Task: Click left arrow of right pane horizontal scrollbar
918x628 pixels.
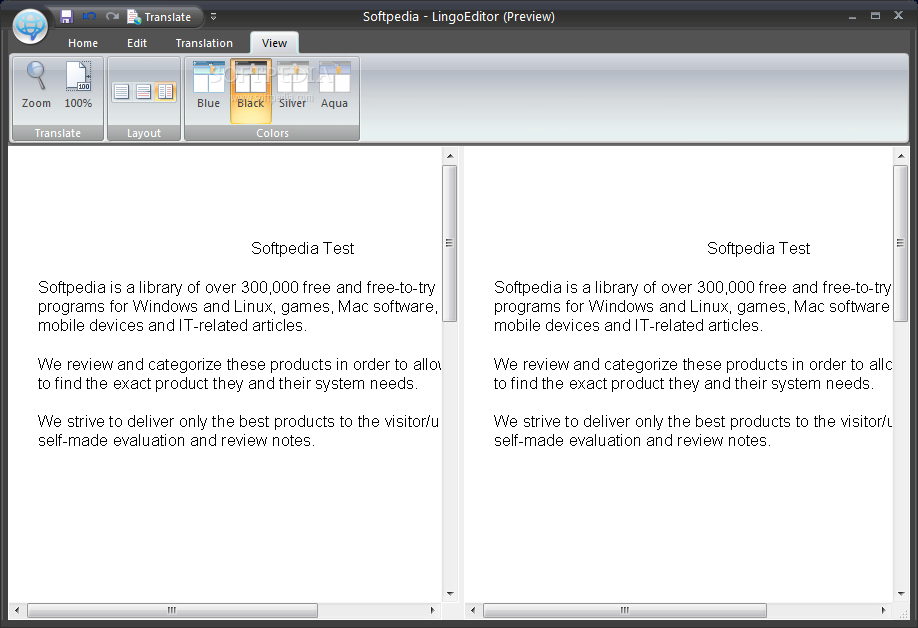Action: pyautogui.click(x=473, y=610)
